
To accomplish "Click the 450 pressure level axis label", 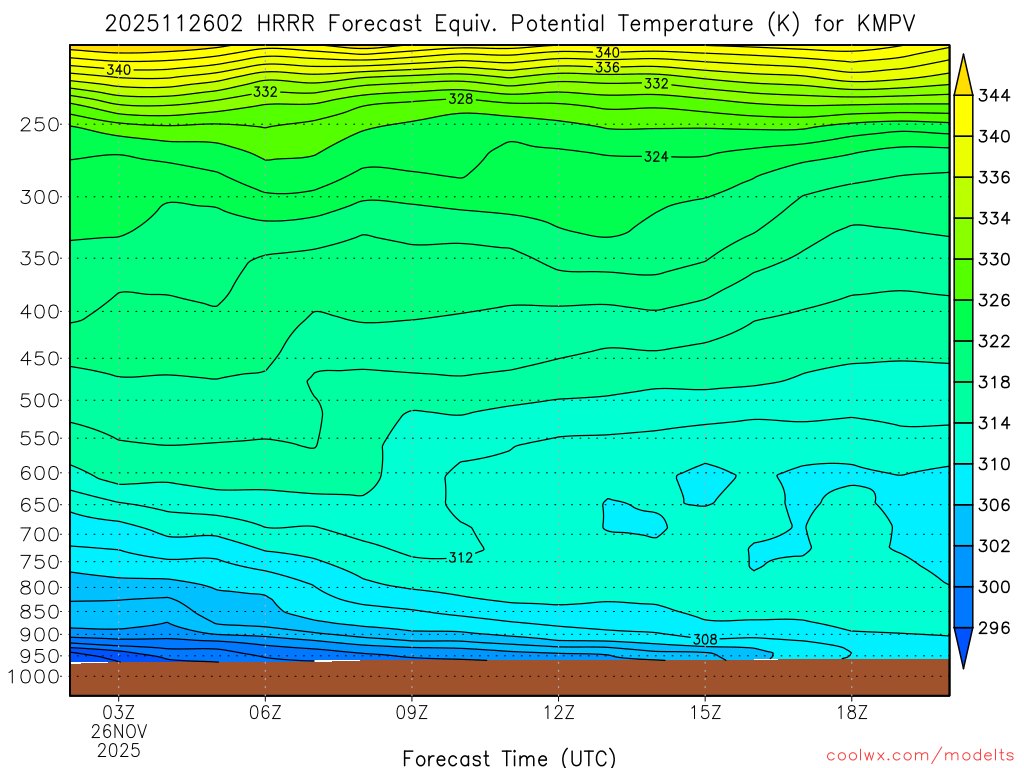I will click(x=40, y=359).
